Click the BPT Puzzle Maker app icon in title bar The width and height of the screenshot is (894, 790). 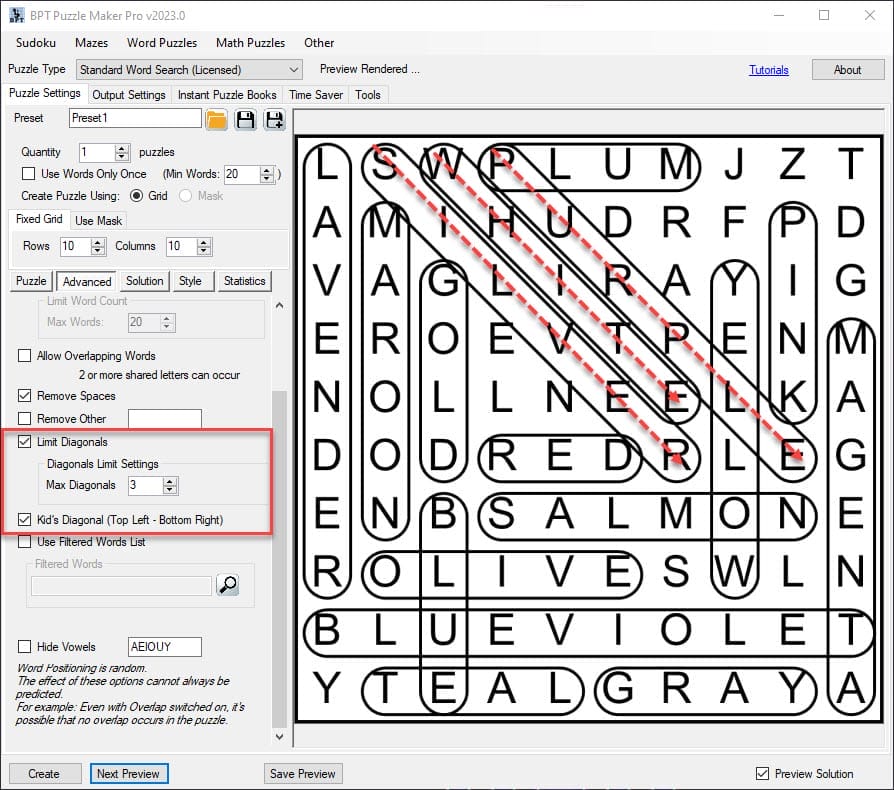click(x=15, y=15)
